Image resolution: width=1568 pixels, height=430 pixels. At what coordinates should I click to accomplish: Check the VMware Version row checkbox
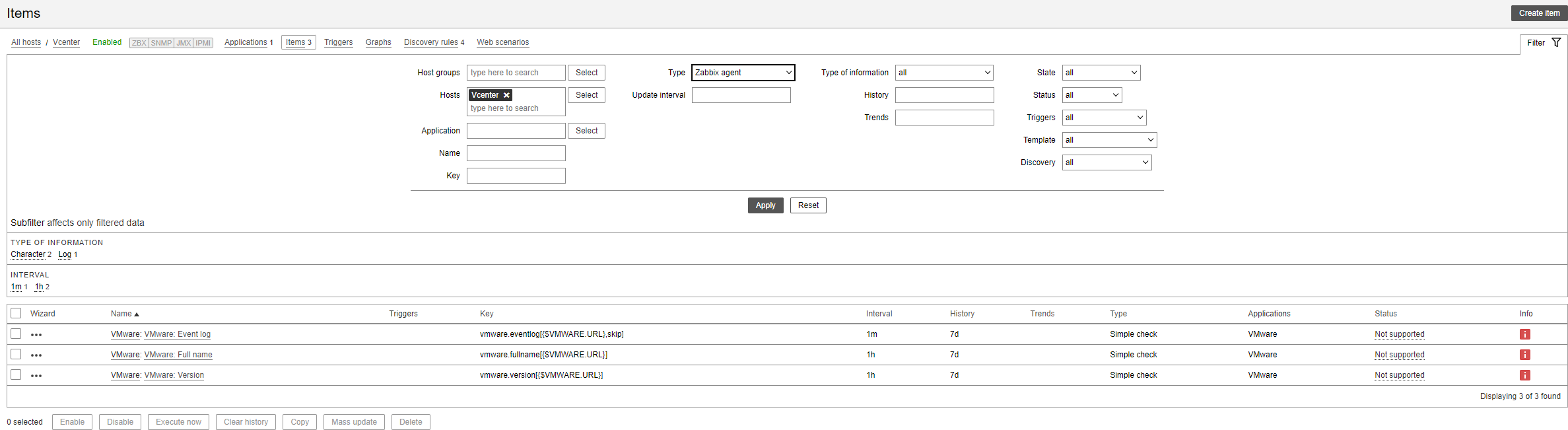coord(16,375)
